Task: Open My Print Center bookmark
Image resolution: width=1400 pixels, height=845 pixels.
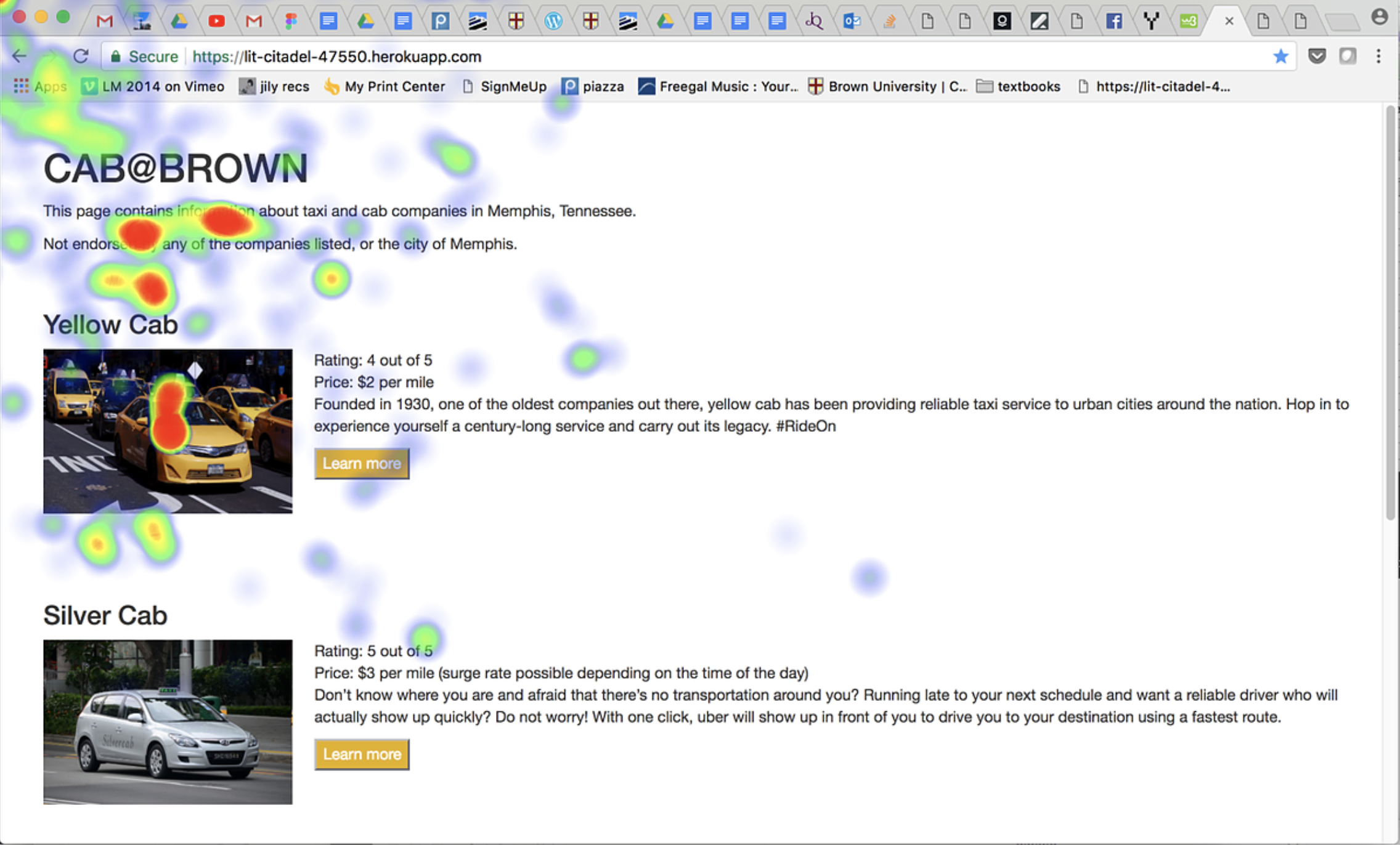Action: (x=385, y=86)
